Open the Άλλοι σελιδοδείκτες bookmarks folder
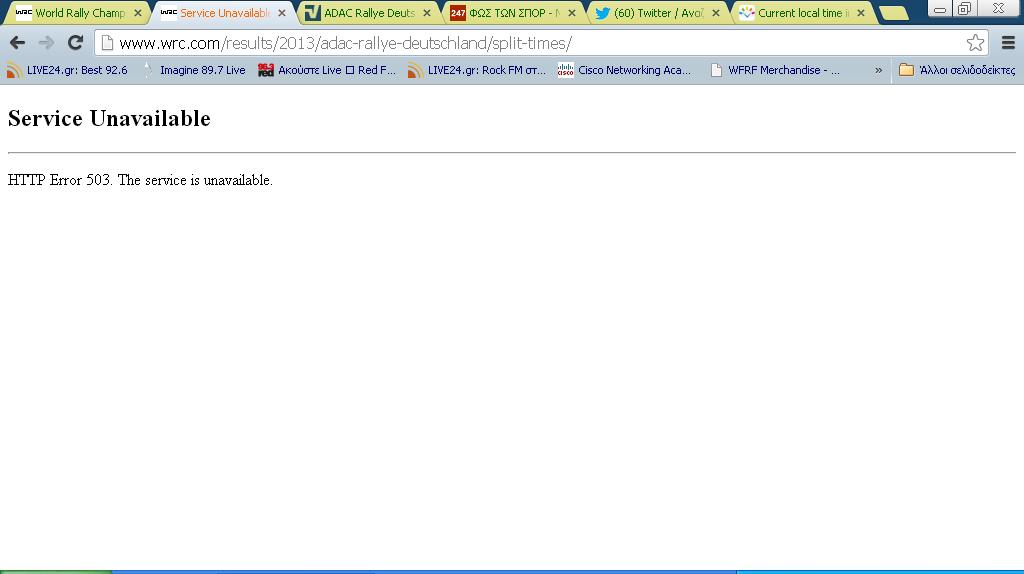The width and height of the screenshot is (1024, 574). click(x=957, y=70)
